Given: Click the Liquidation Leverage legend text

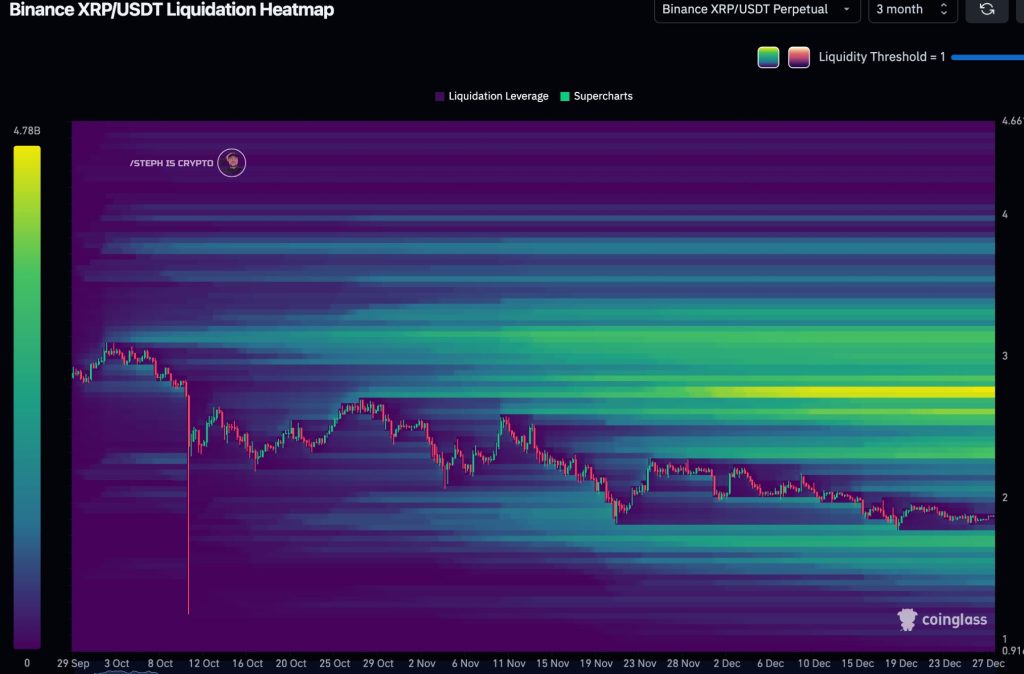Looking at the screenshot, I should coord(498,96).
